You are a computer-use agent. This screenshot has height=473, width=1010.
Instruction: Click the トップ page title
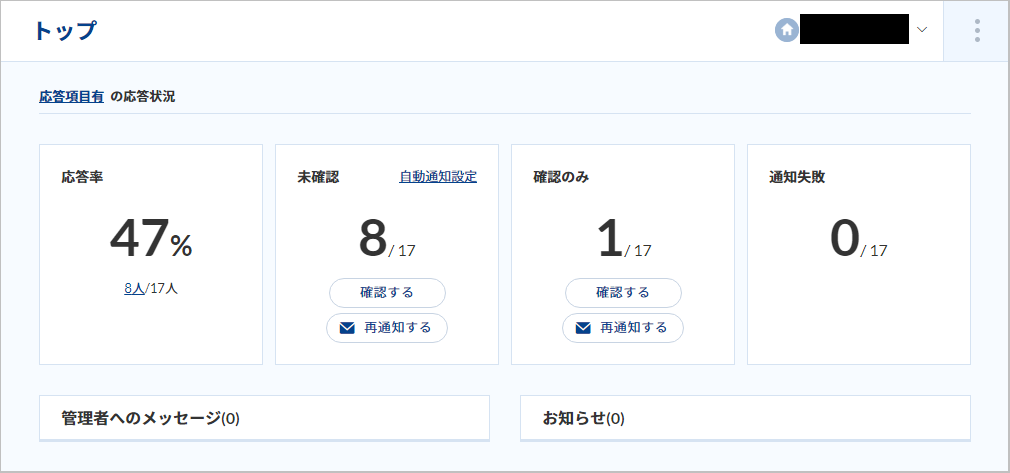tap(64, 31)
